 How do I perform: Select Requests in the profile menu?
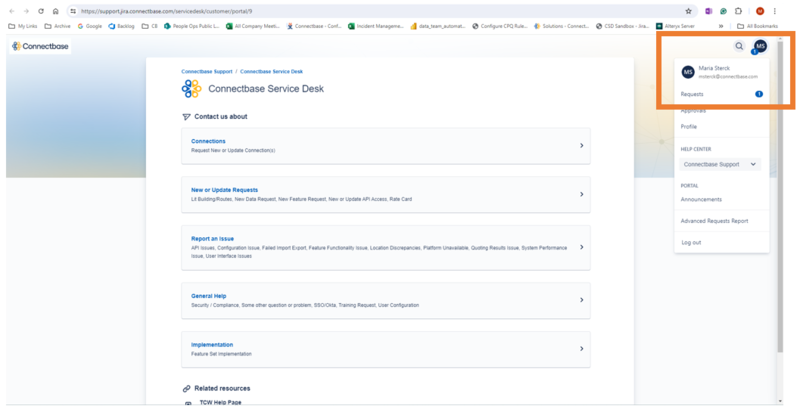pos(693,94)
